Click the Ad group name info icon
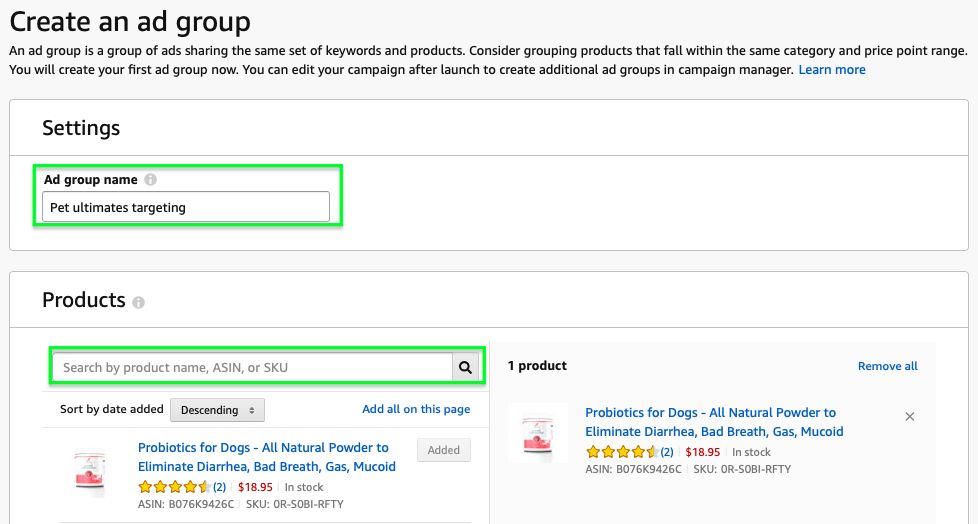Image resolution: width=978 pixels, height=524 pixels. coord(150,180)
